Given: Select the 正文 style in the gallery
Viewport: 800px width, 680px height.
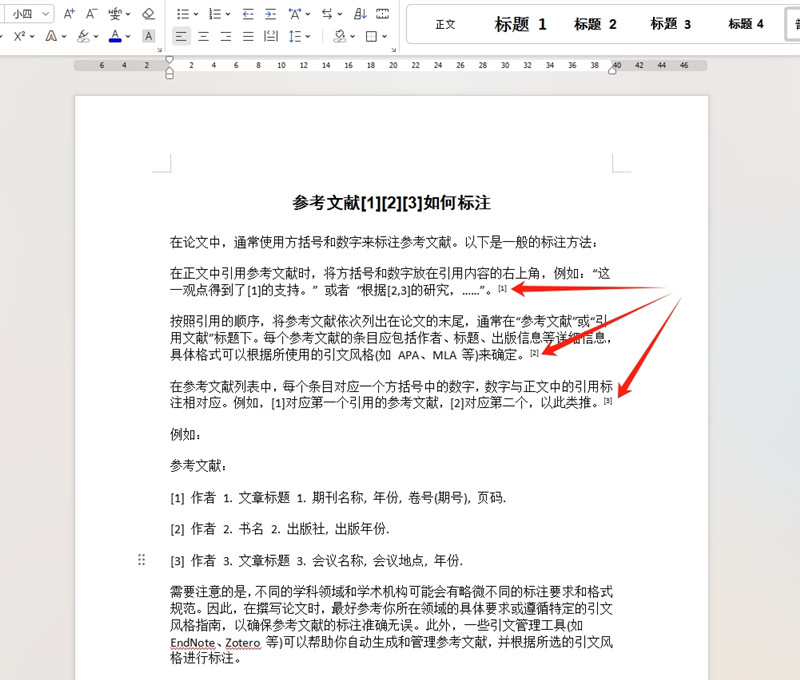Looking at the screenshot, I should (444, 24).
